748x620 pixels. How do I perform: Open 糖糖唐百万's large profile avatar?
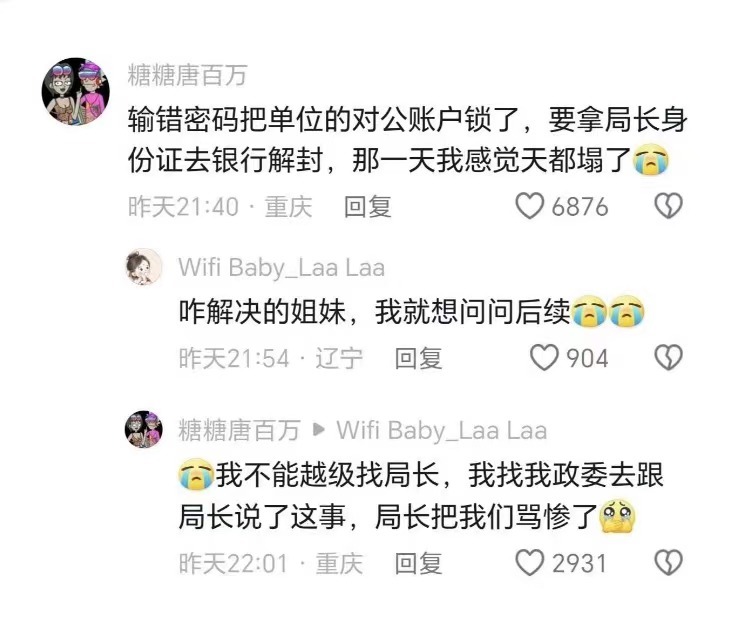click(x=76, y=92)
